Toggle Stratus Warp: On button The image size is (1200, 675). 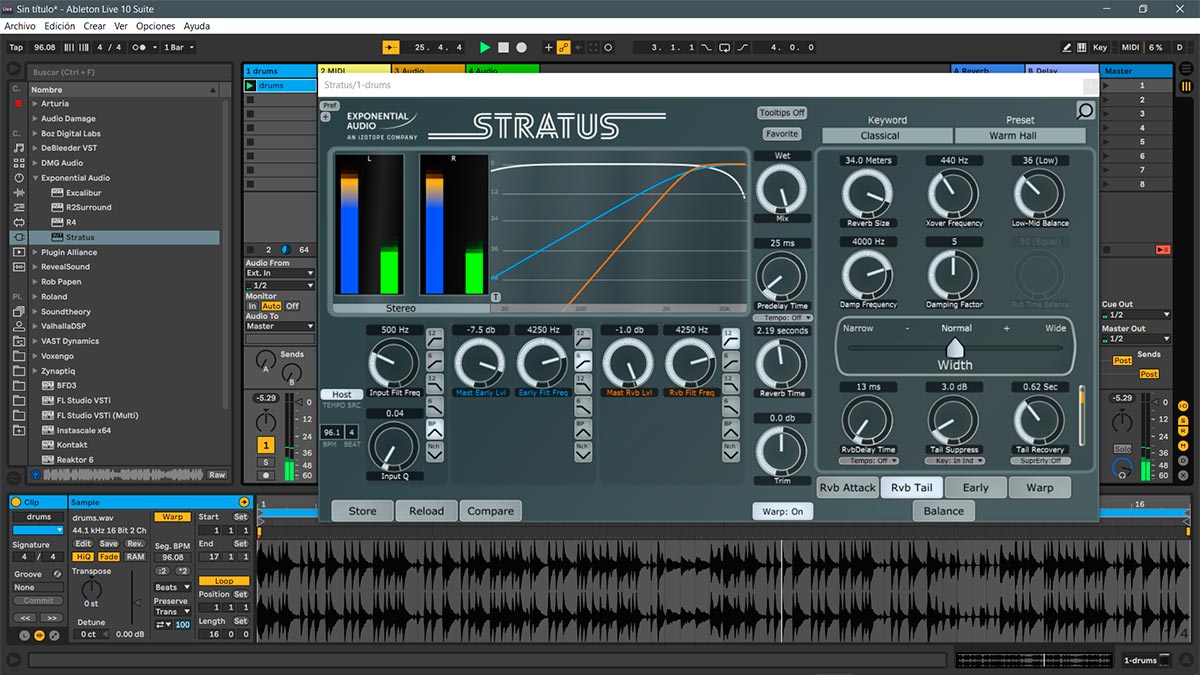click(x=782, y=511)
